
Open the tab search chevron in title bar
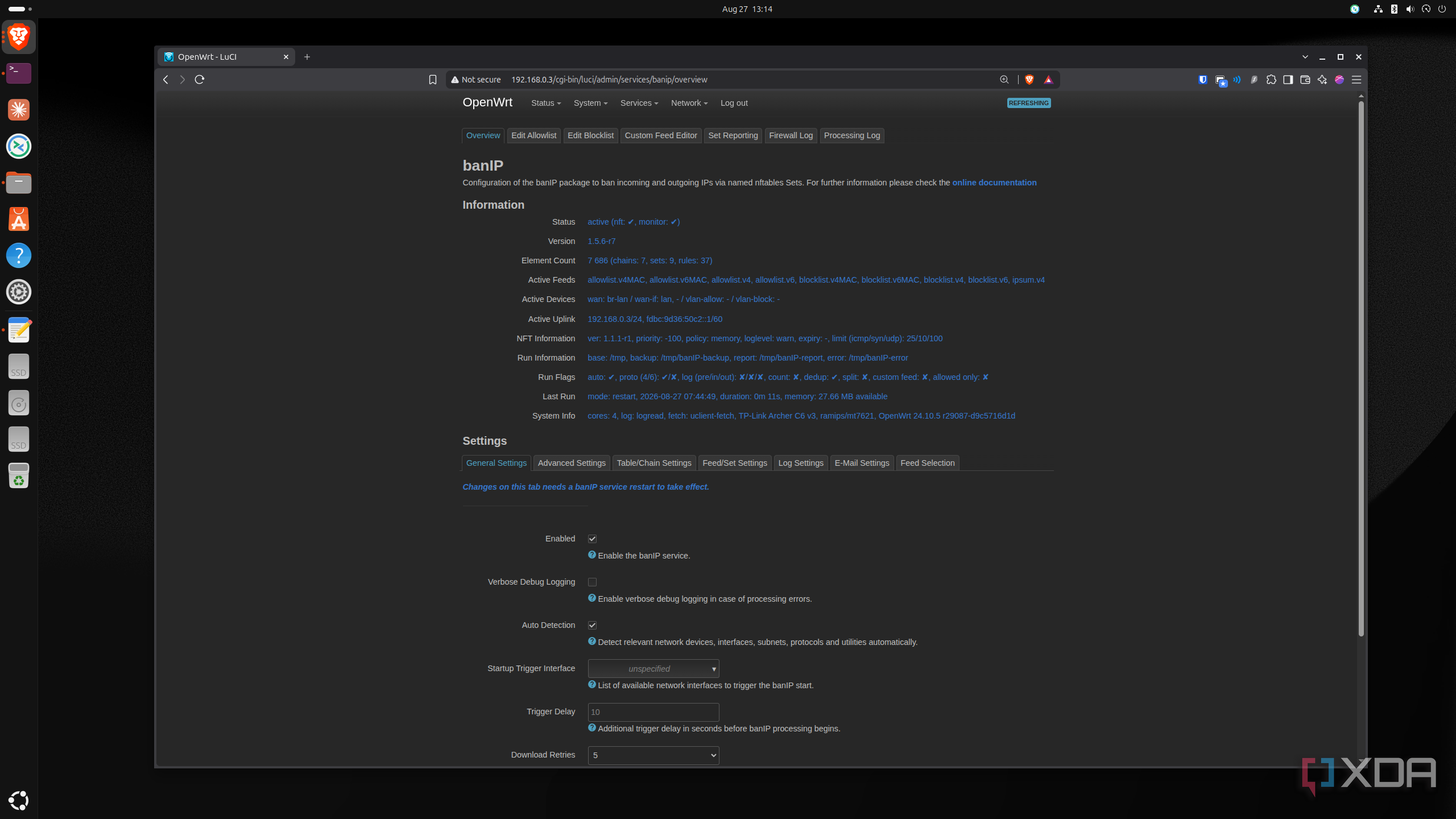tap(1305, 57)
